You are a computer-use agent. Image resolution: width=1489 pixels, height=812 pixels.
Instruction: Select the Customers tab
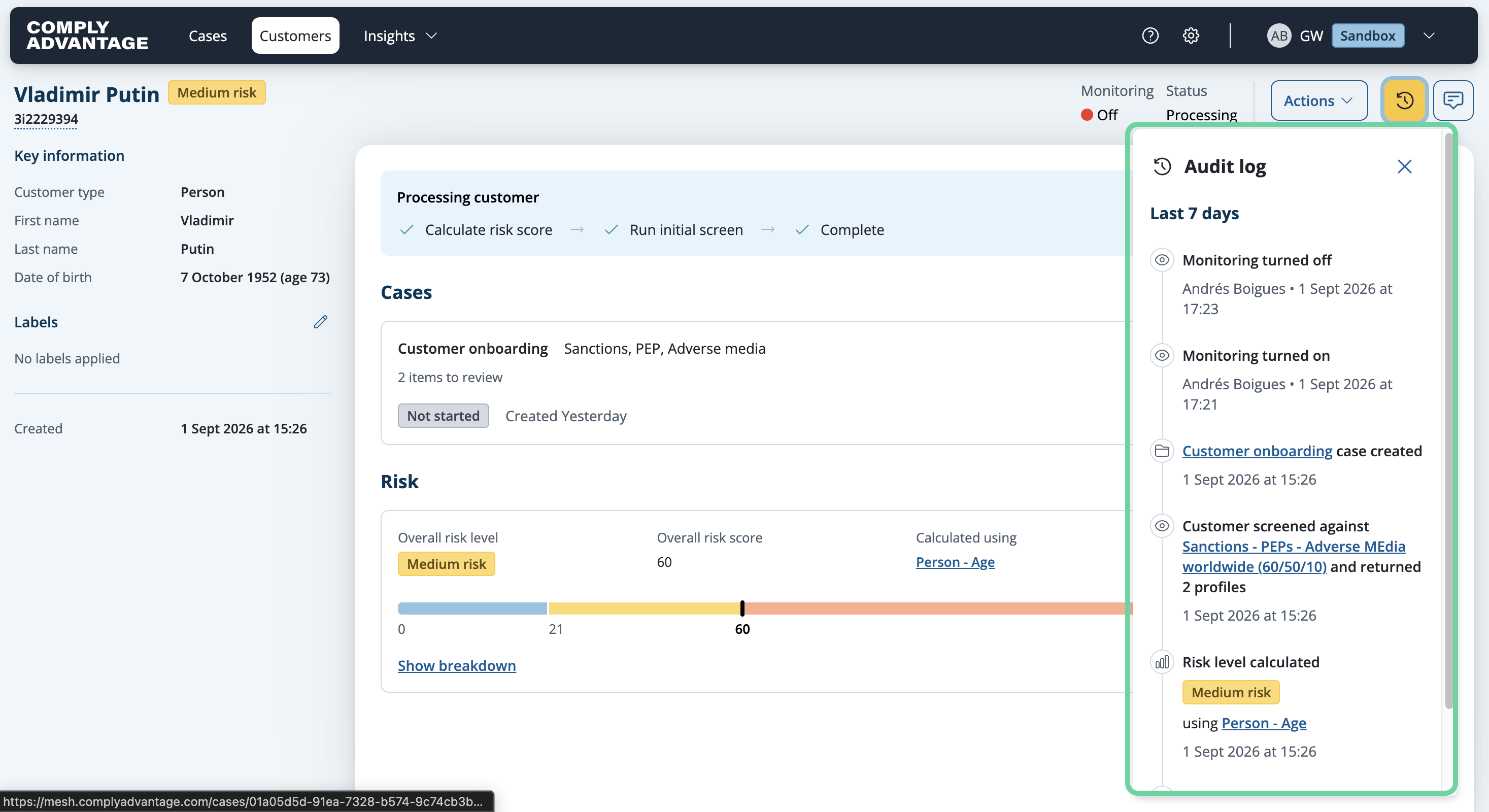point(295,36)
